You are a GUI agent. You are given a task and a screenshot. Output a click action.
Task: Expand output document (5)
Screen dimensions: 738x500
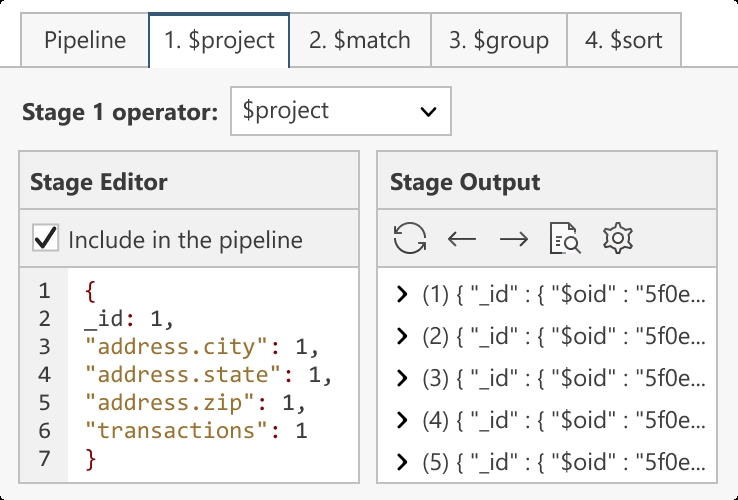pyautogui.click(x=401, y=462)
